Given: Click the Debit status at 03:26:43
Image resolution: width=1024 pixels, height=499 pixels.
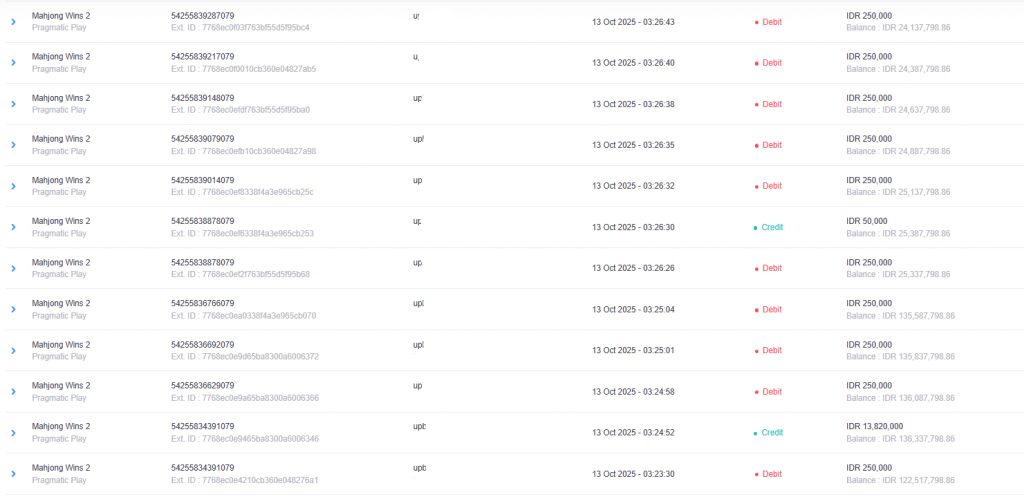Looking at the screenshot, I should (x=771, y=21).
